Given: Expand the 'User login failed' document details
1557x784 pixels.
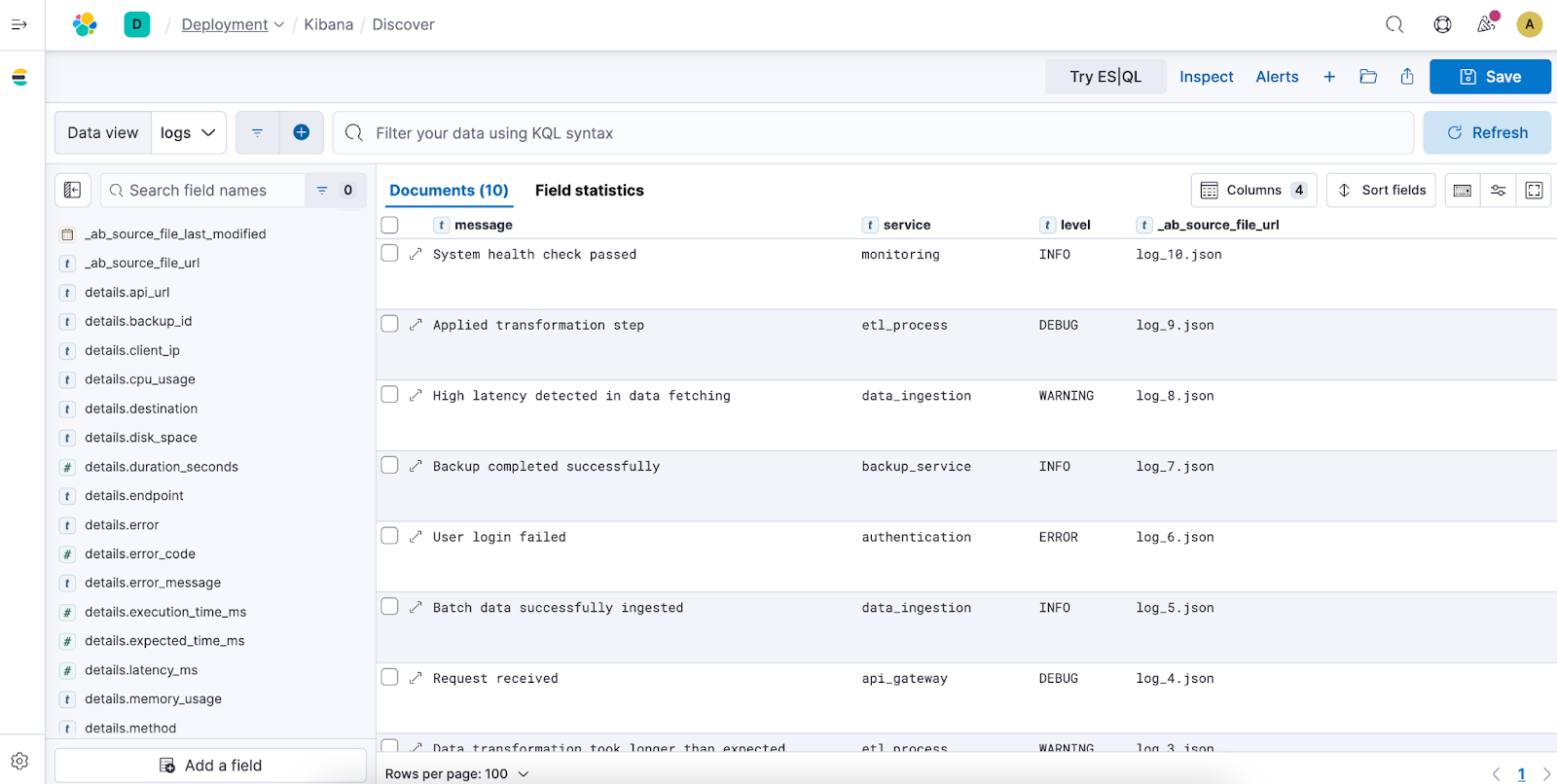Looking at the screenshot, I should pos(416,537).
